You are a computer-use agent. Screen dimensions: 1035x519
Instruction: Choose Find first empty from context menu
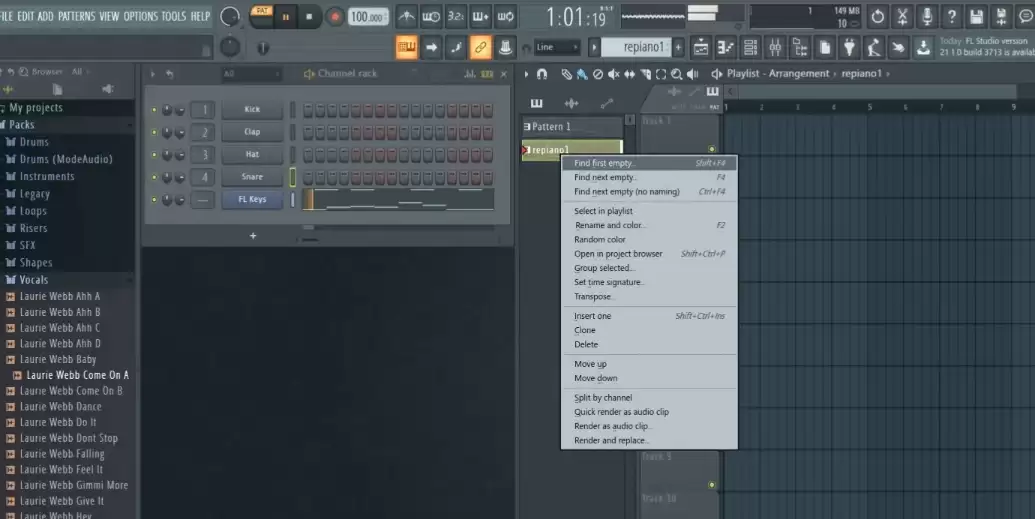(649, 163)
